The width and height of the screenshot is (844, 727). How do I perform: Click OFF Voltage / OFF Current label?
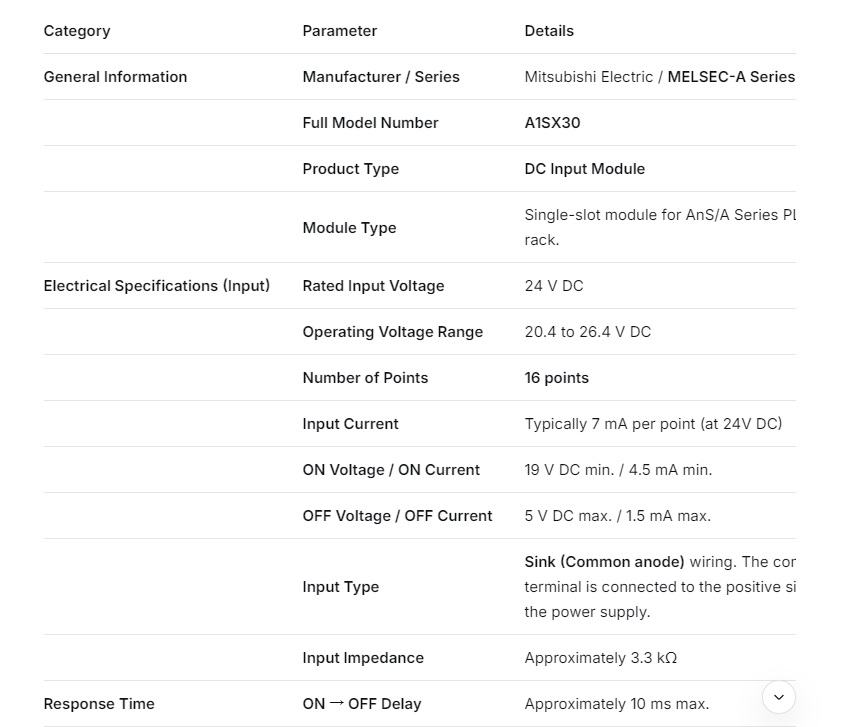(397, 516)
